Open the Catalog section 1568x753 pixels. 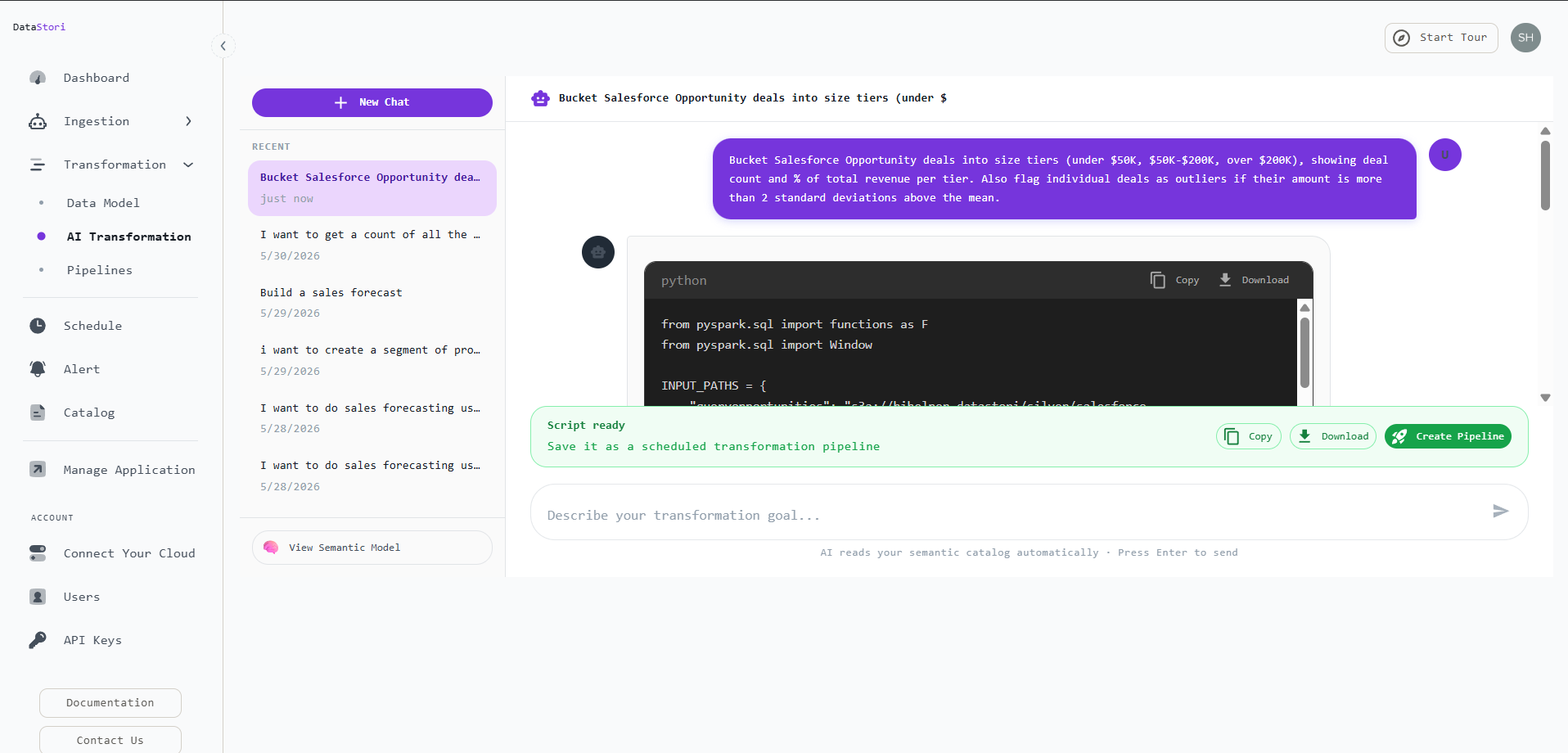pyautogui.click(x=89, y=413)
